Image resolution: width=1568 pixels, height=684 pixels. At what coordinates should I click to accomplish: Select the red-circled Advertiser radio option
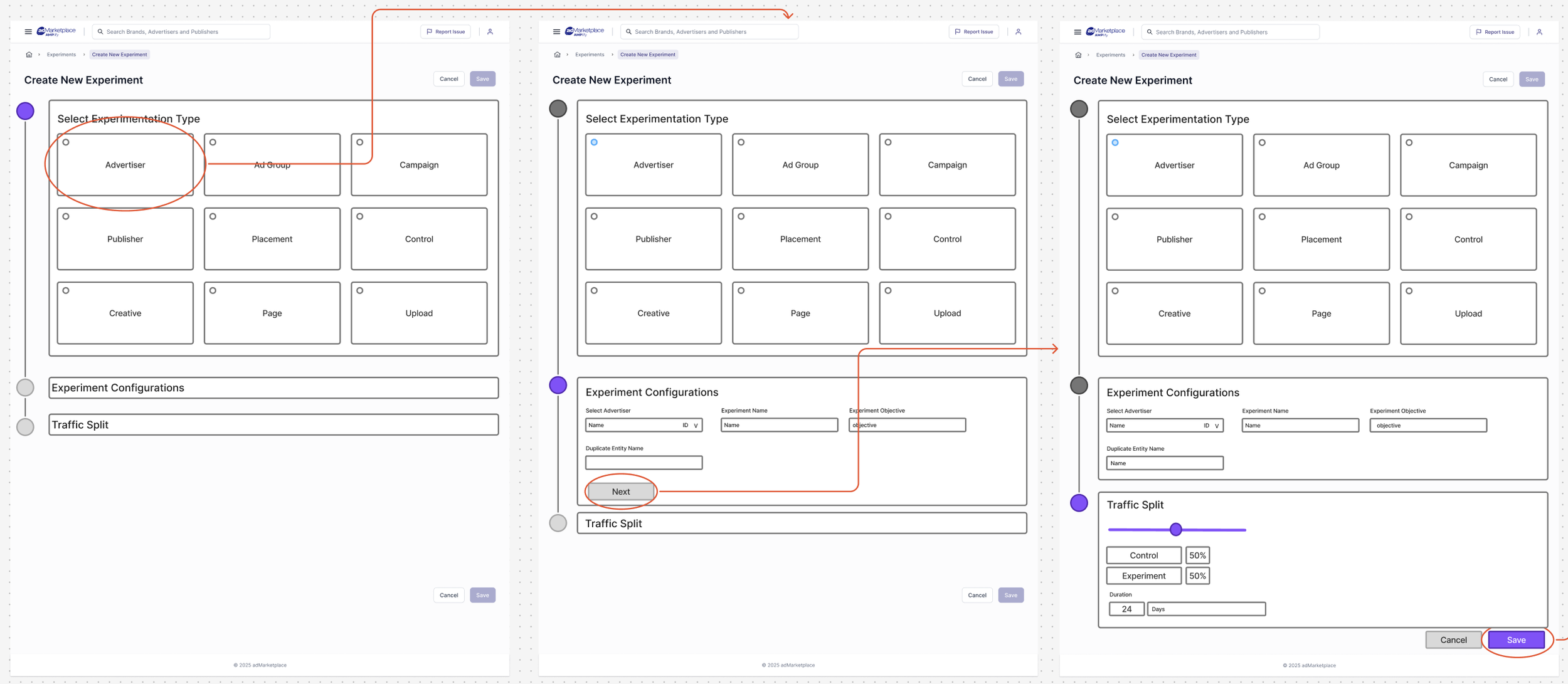tap(66, 142)
